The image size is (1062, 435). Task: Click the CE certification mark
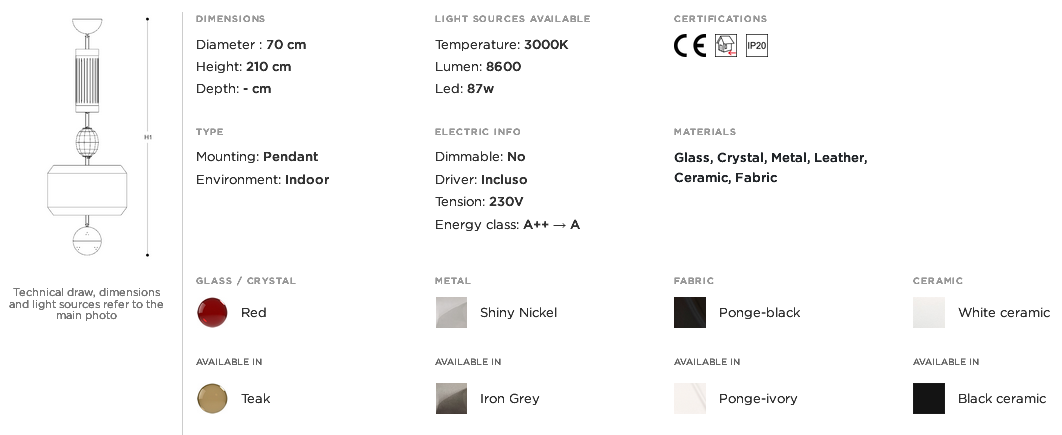(x=690, y=46)
